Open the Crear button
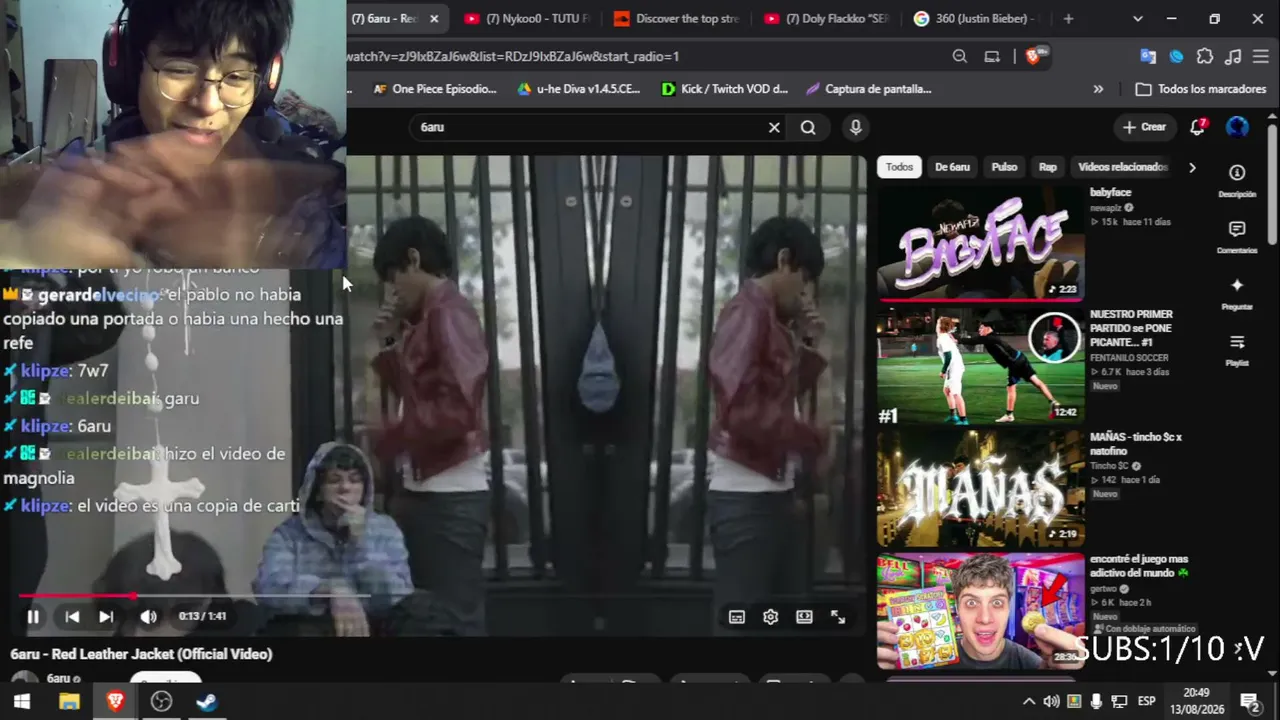 pyautogui.click(x=1145, y=127)
